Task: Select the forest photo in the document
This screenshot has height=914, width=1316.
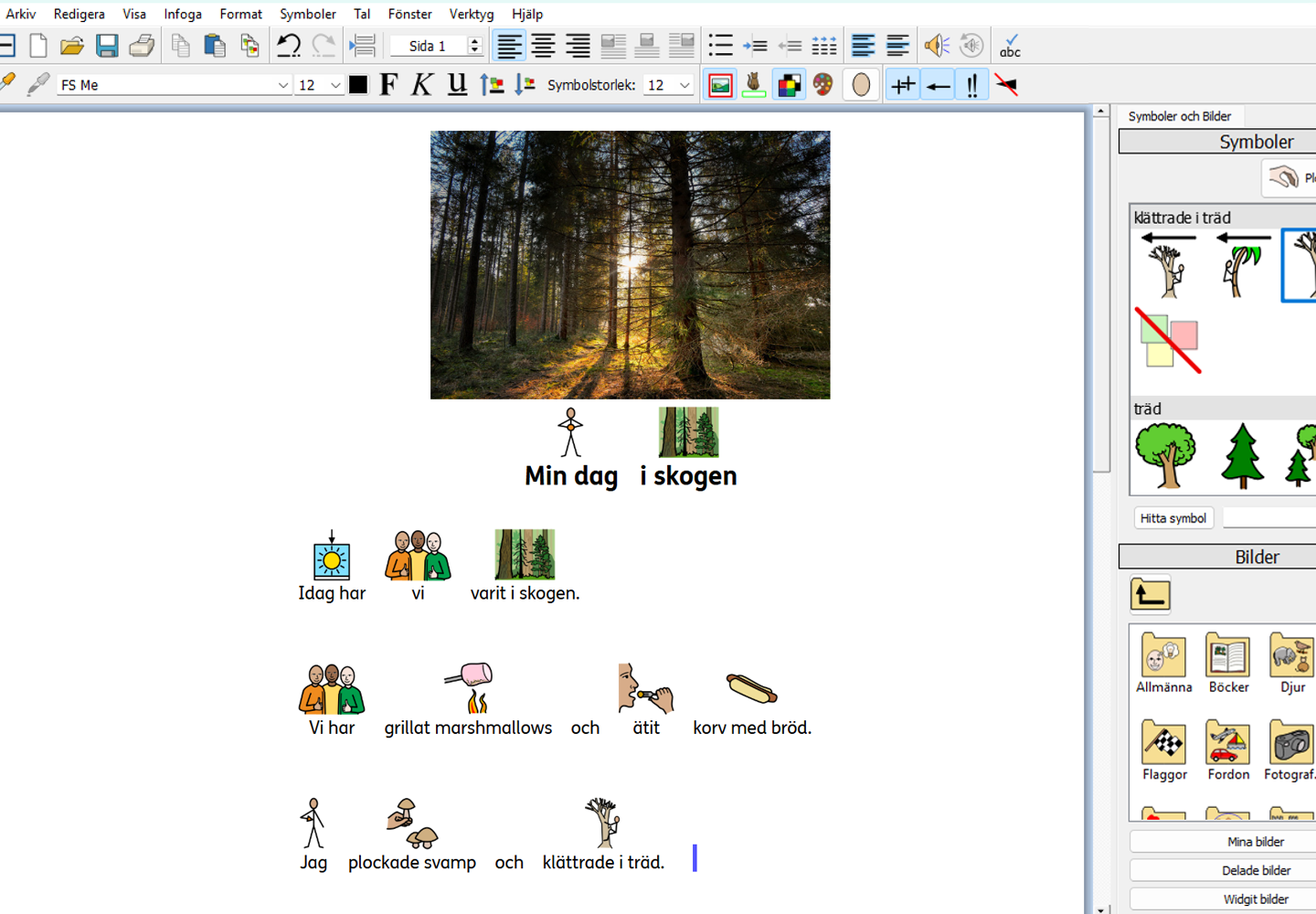Action: point(630,264)
